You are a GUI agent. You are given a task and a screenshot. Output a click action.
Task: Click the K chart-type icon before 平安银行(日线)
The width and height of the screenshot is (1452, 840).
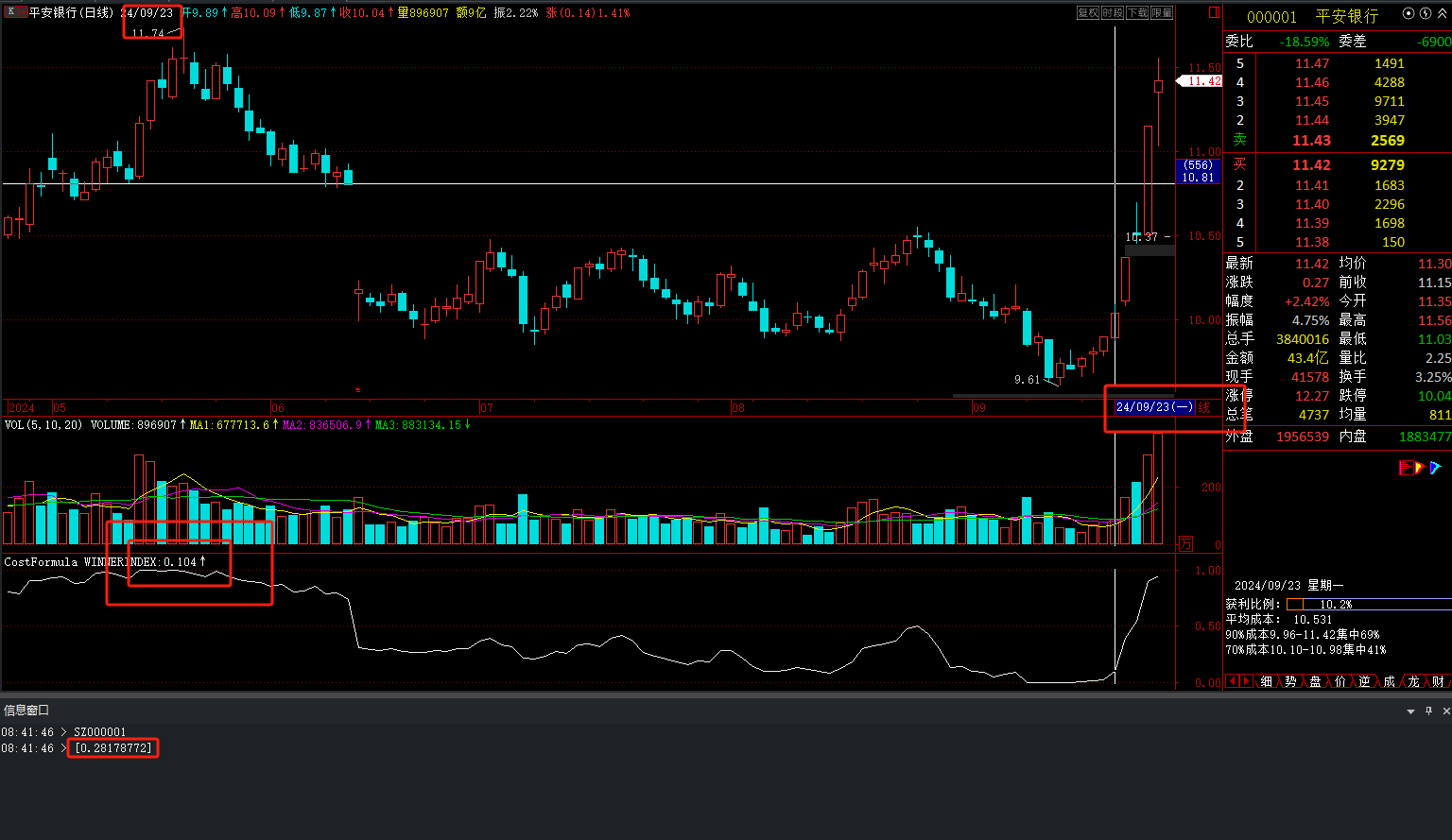pos(10,12)
